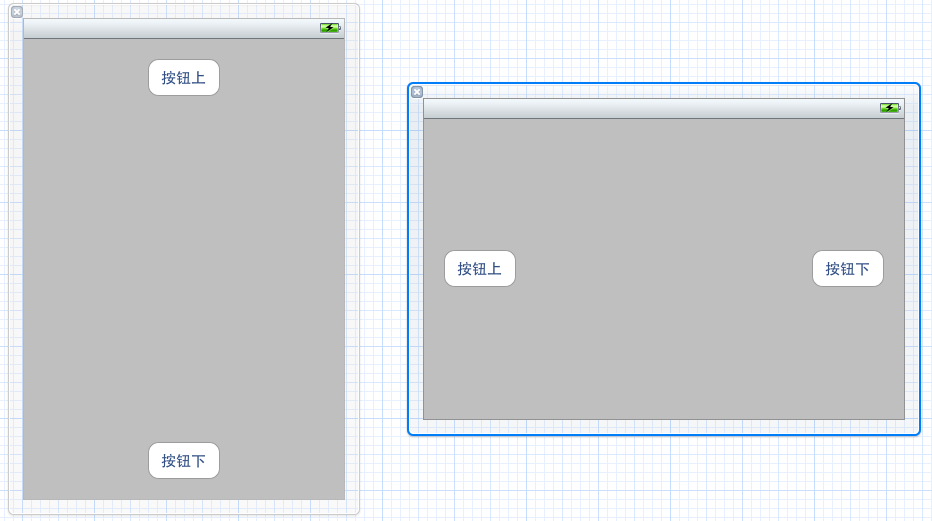Click battery icon in portrait status bar

[330, 28]
